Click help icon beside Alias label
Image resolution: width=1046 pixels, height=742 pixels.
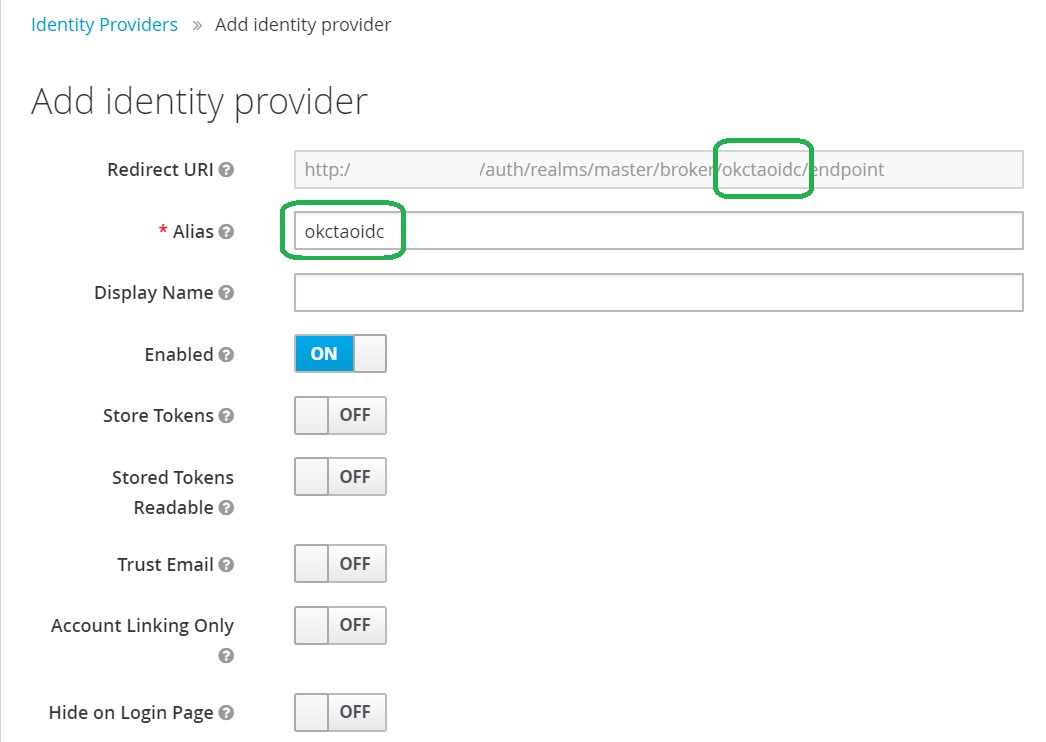tap(226, 232)
